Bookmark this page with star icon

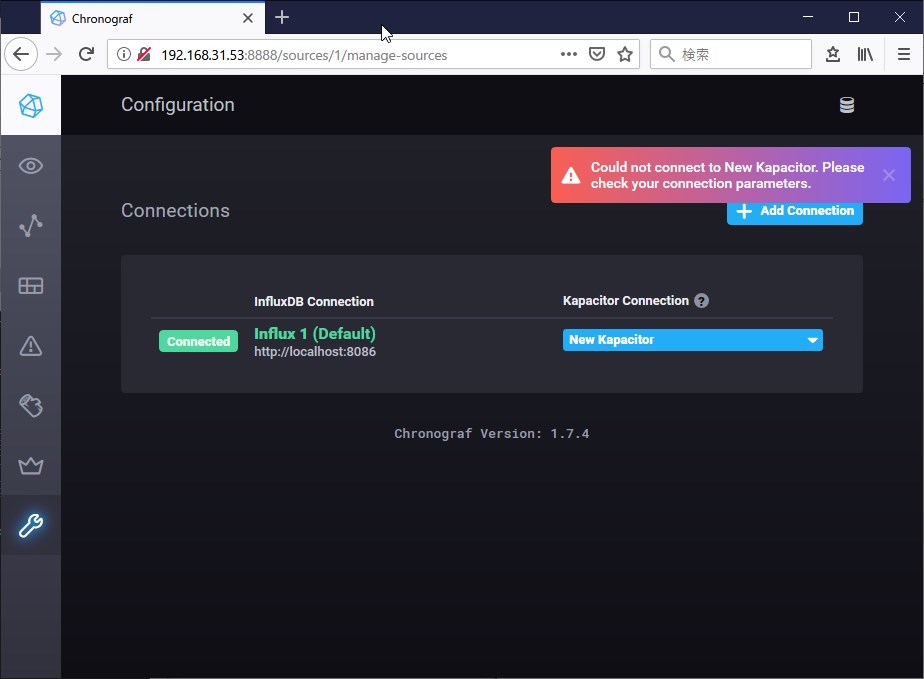[625, 54]
